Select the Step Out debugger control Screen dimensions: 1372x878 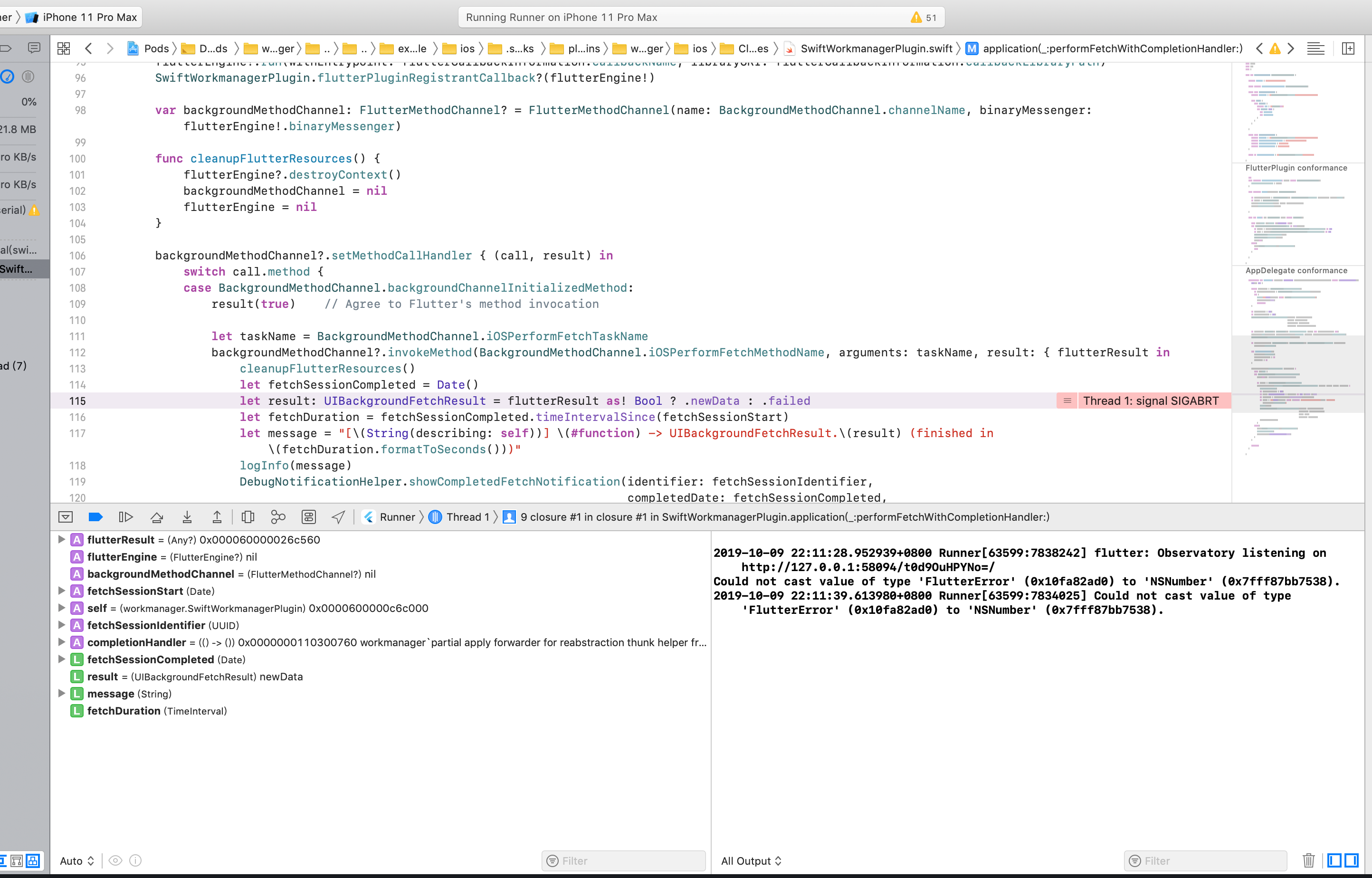[x=217, y=516]
